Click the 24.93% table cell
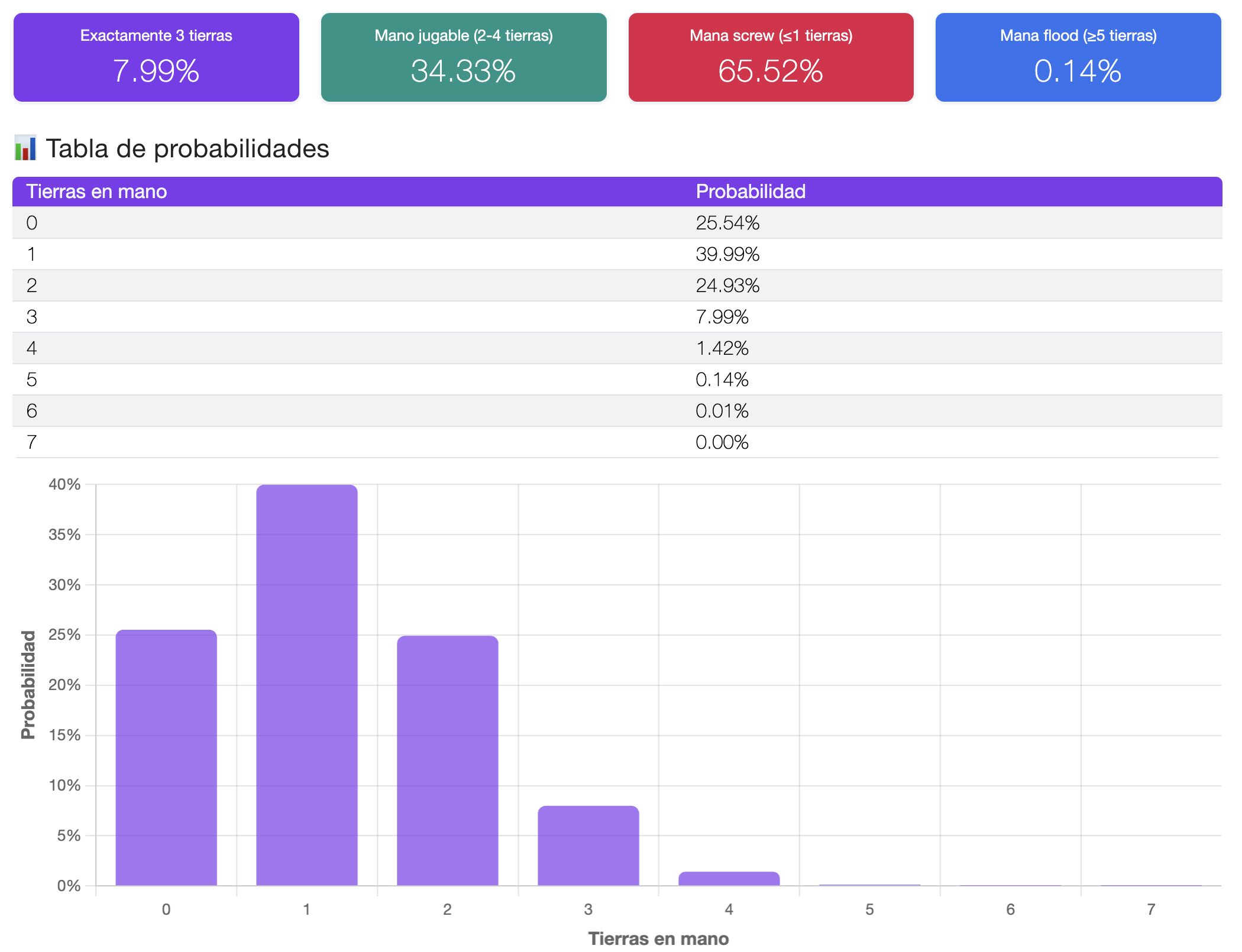The image size is (1242, 952). pyautogui.click(x=727, y=286)
